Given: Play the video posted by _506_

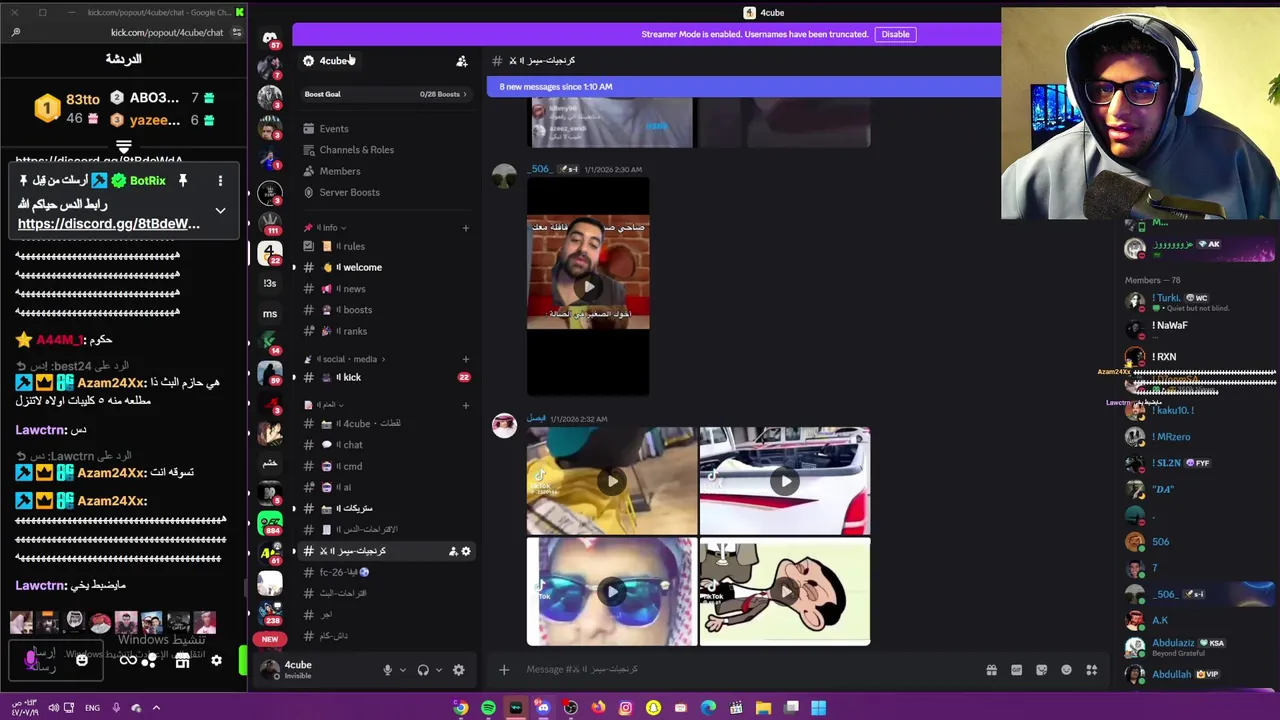Looking at the screenshot, I should coord(588,287).
